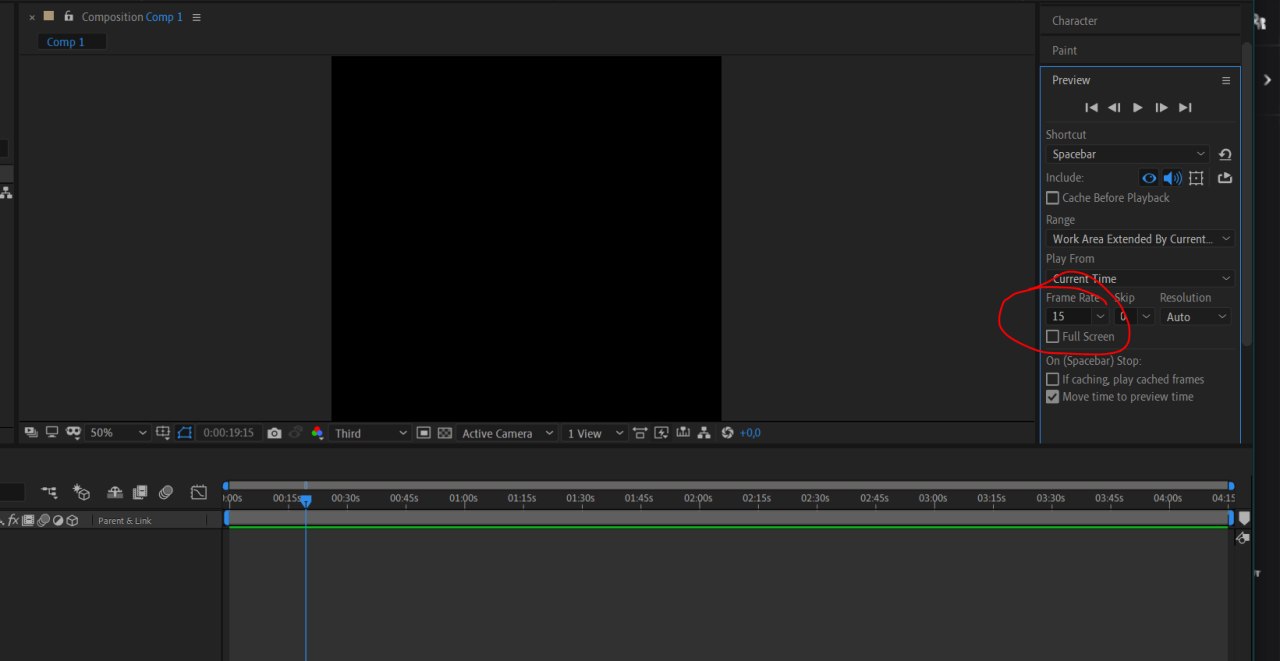Click the work area end handle

point(1231,518)
